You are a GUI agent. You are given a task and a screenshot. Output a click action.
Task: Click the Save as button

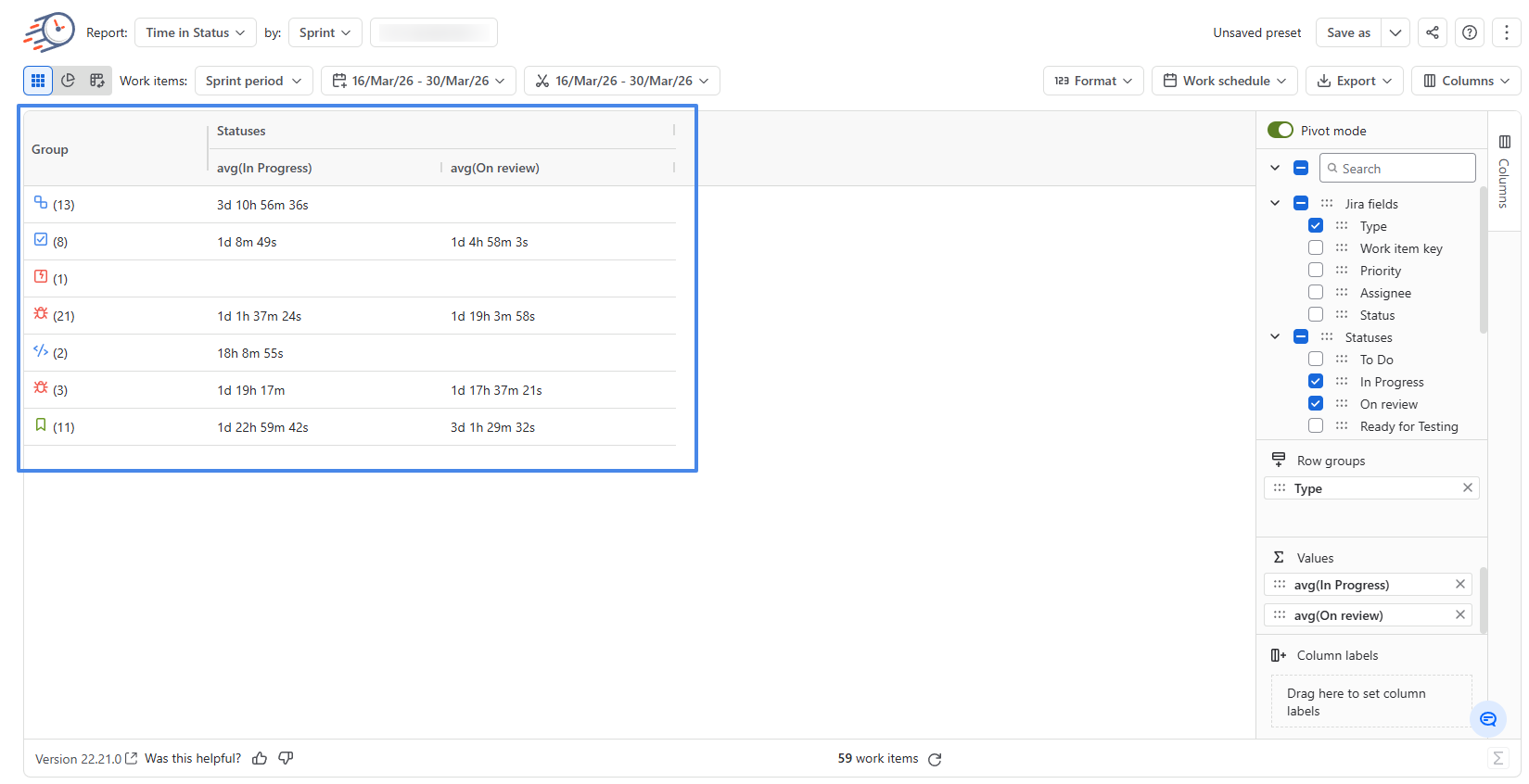1348,32
